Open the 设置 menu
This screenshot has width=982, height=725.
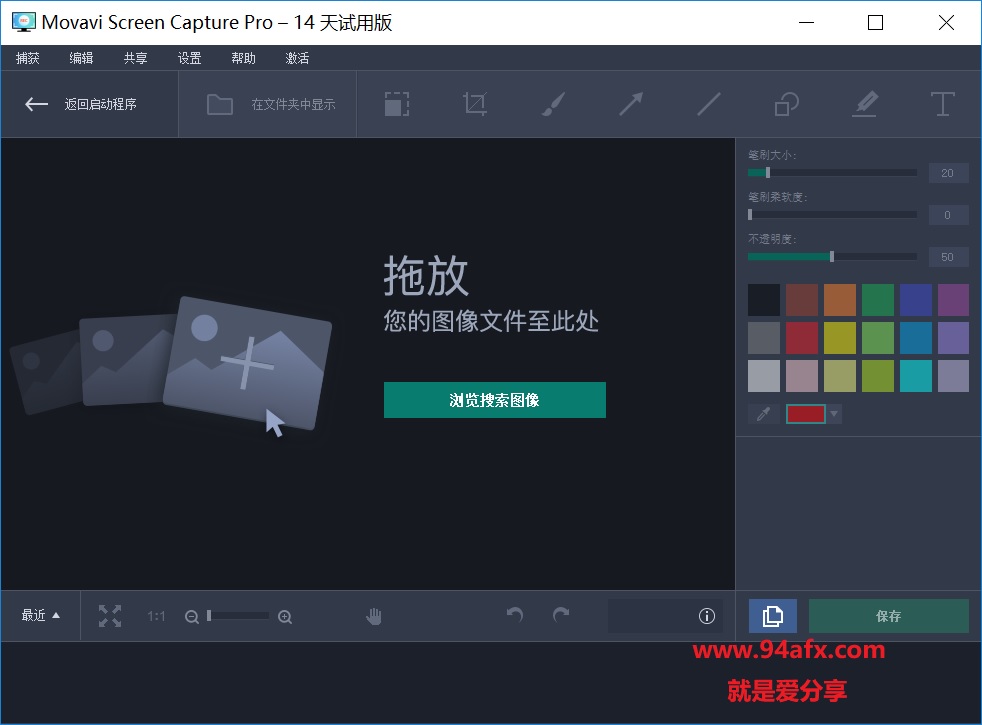[x=189, y=58]
